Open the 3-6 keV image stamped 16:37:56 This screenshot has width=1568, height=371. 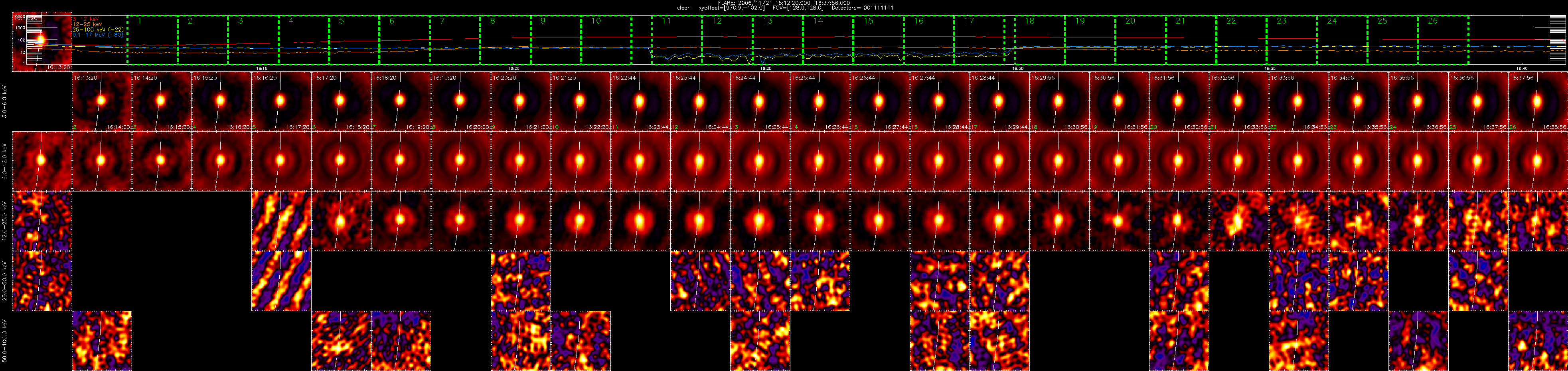point(1538,102)
